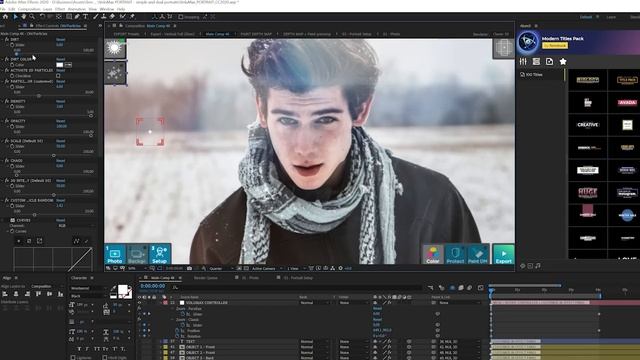
Task: Toggle the Hindi Digits checkbox
Action: click(105, 357)
